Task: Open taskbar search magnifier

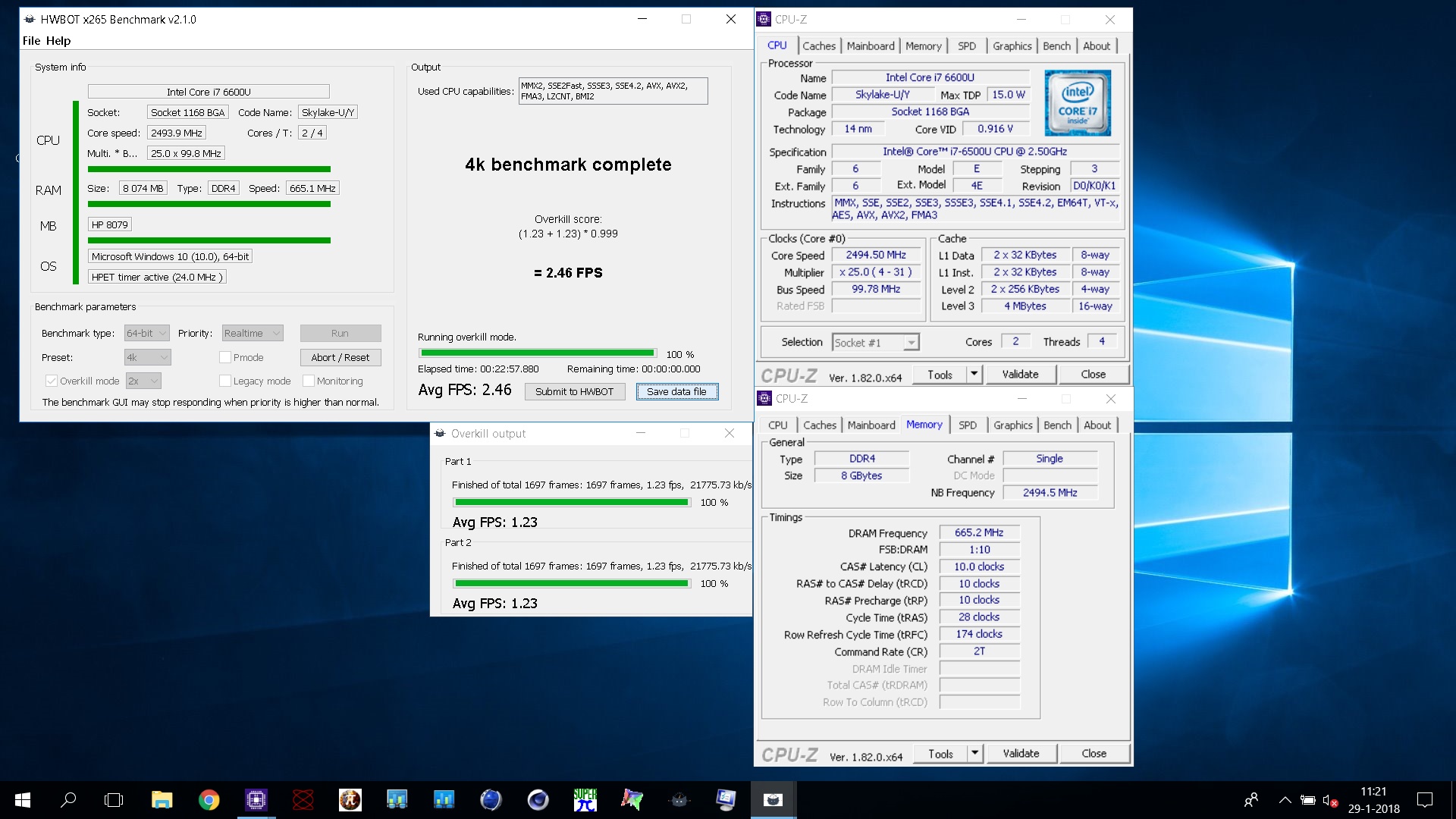Action: coord(68,799)
